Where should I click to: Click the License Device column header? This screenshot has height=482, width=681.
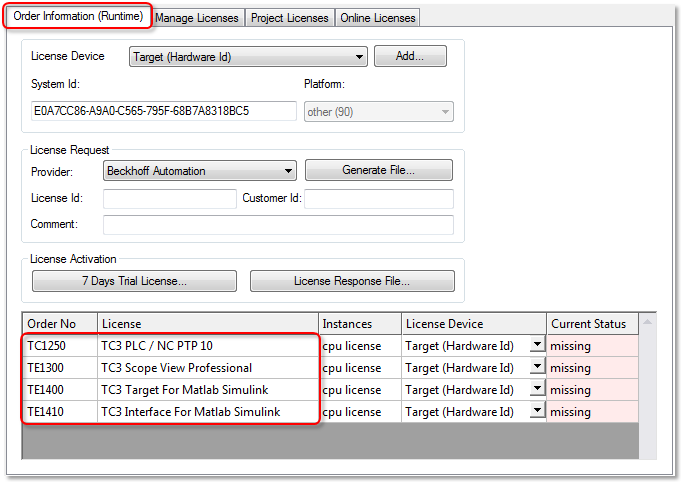pyautogui.click(x=474, y=324)
